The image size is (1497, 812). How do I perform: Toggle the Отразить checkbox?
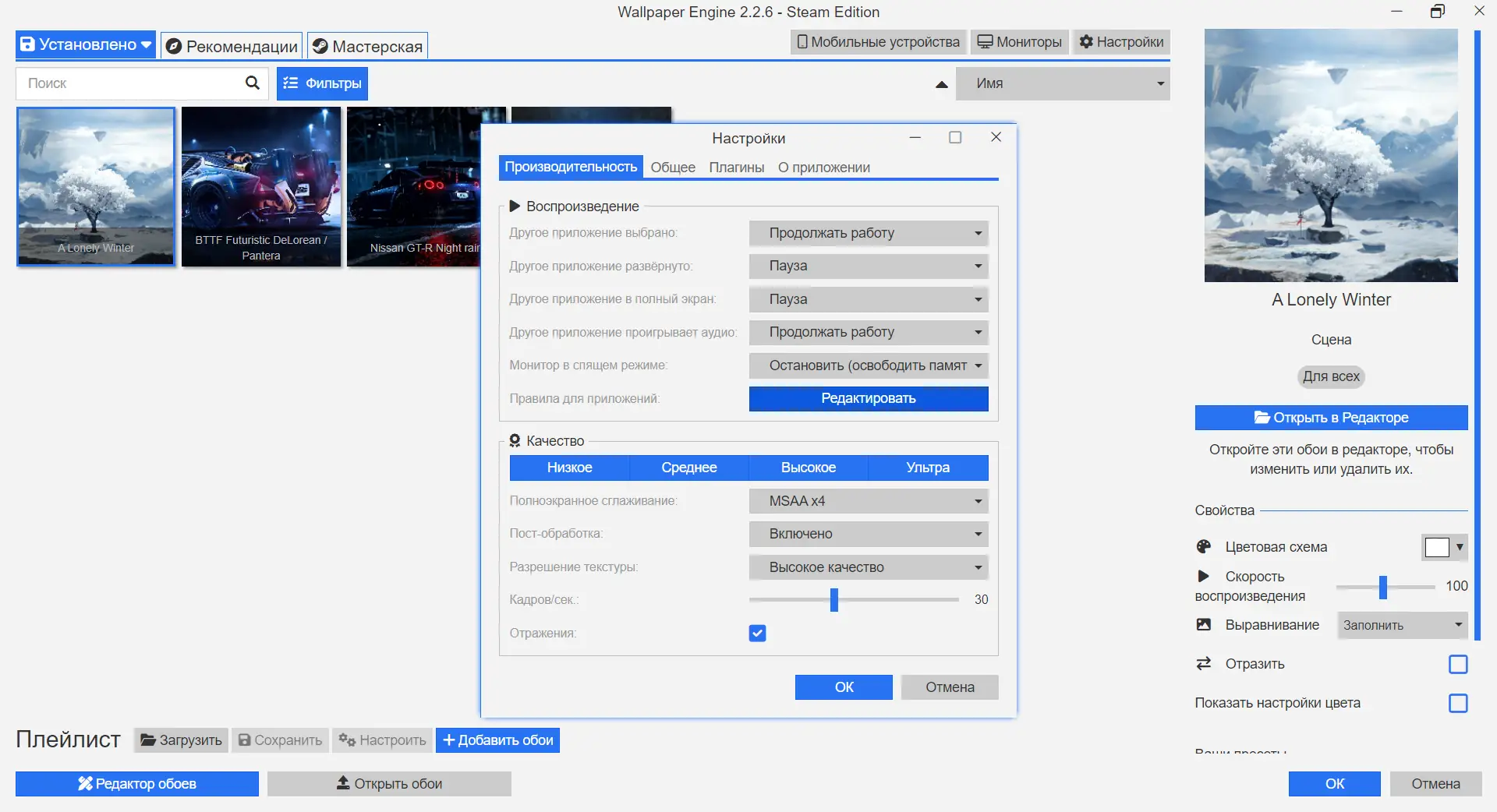(1458, 664)
